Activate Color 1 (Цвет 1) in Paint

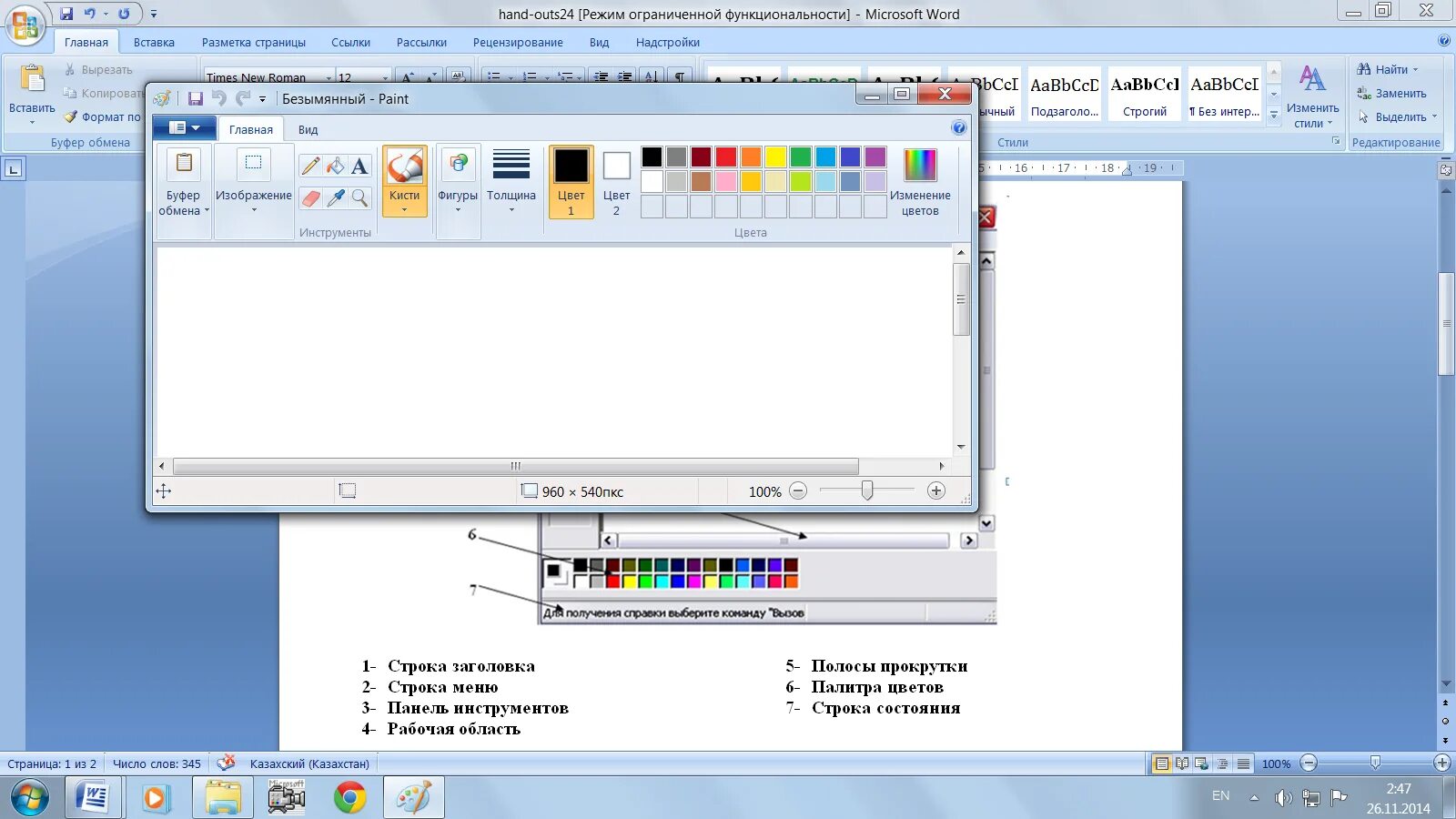[x=571, y=182]
